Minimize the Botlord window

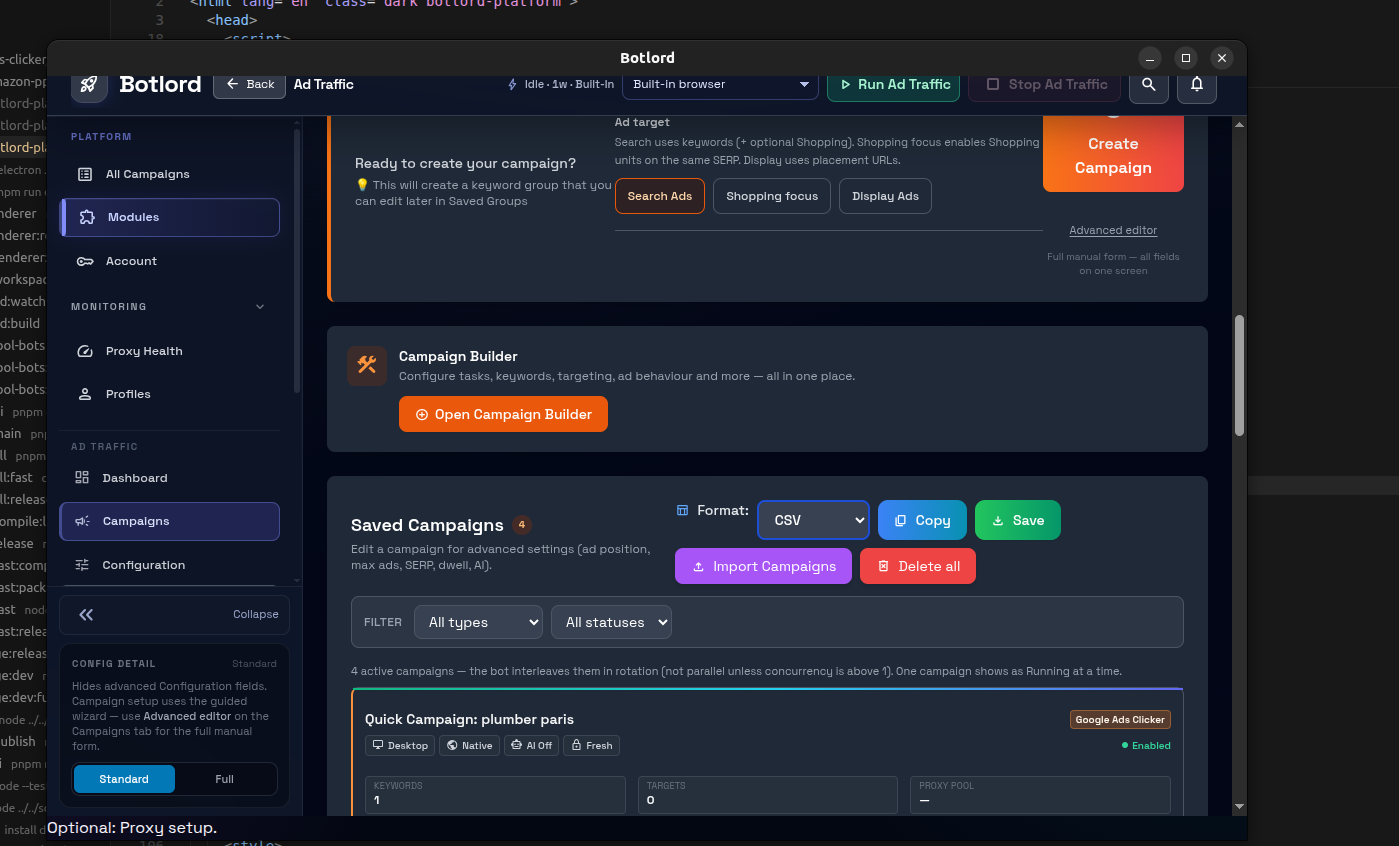(x=1150, y=57)
